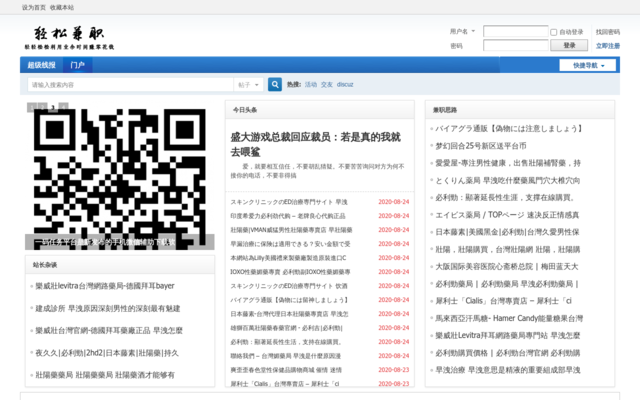This screenshot has width=640, height=400.
Task: Click 收藏本站 in the top bar
Action: tap(62, 7)
